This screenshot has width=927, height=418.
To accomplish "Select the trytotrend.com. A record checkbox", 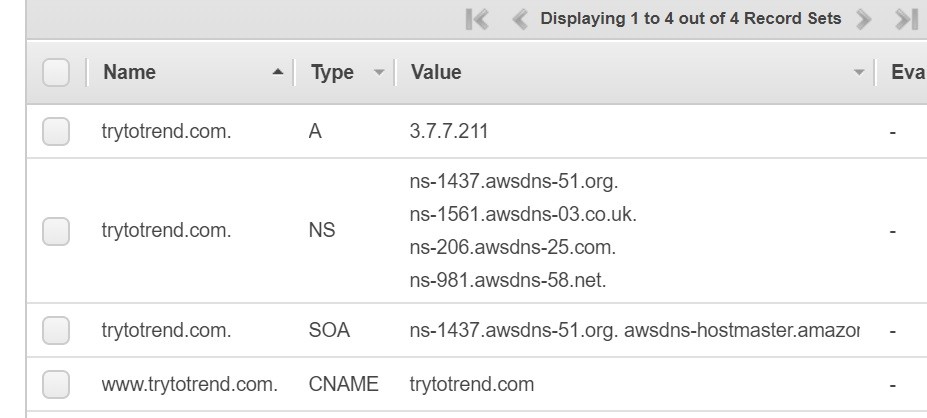I will 56,131.
